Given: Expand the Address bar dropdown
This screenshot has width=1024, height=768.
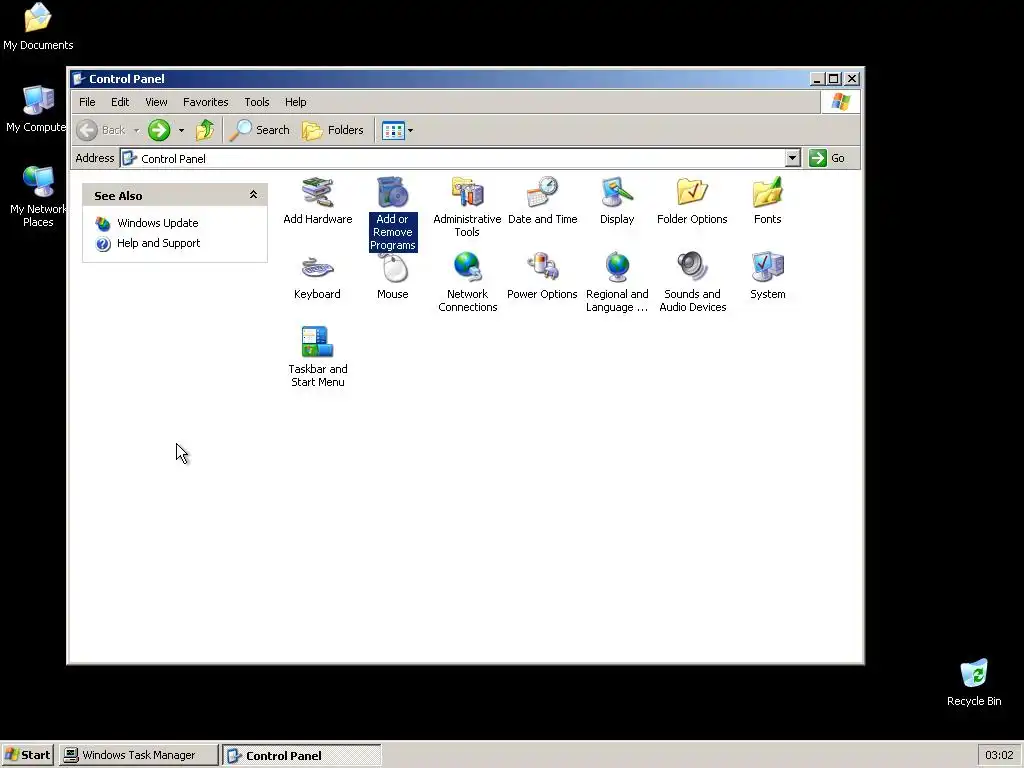Looking at the screenshot, I should click(x=792, y=158).
